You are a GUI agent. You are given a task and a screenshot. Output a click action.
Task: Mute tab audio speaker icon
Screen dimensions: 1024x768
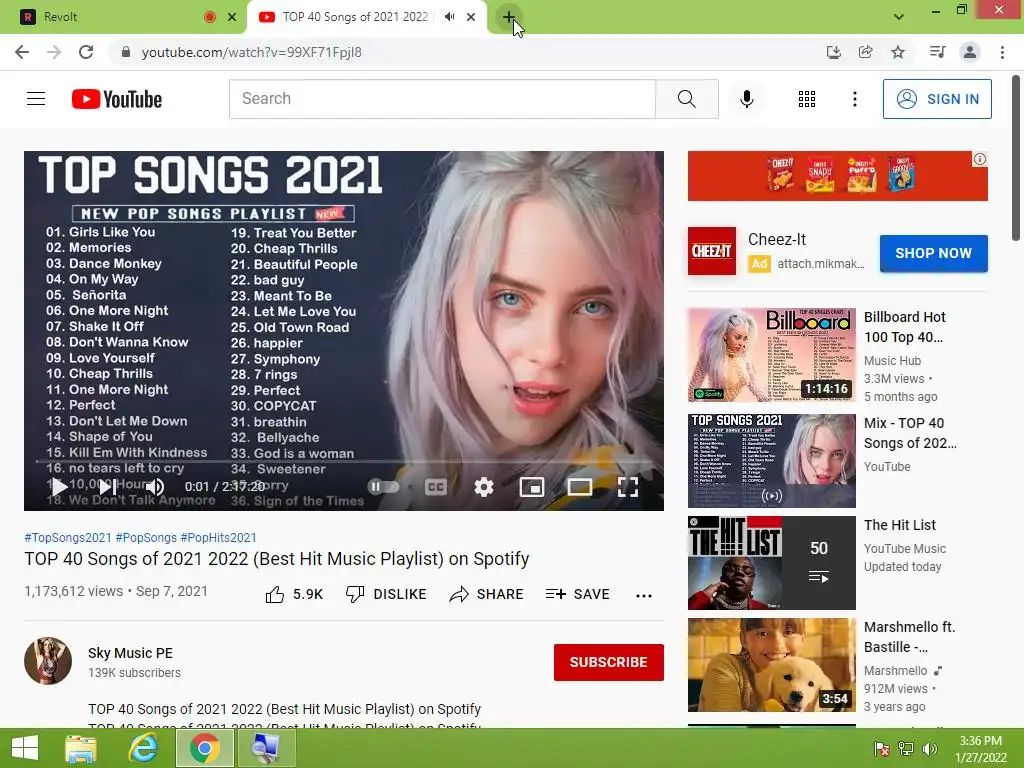(449, 17)
